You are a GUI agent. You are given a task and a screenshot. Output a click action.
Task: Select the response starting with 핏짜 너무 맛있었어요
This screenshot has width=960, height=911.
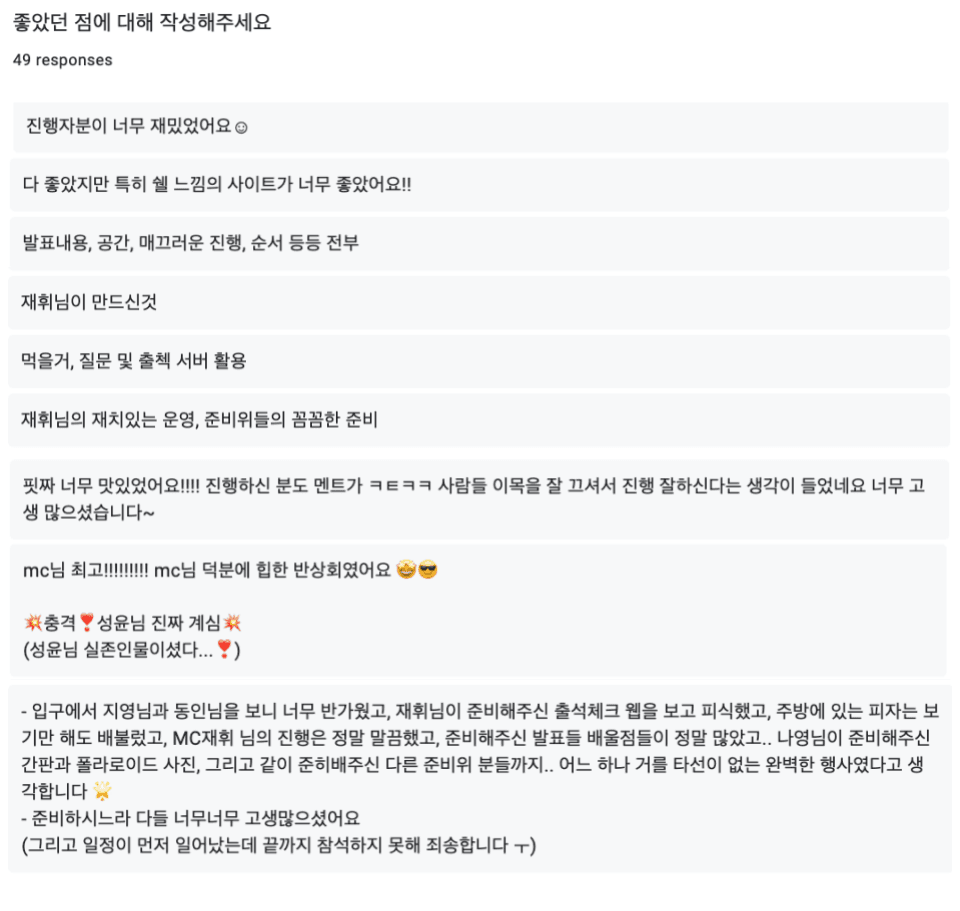(479, 499)
